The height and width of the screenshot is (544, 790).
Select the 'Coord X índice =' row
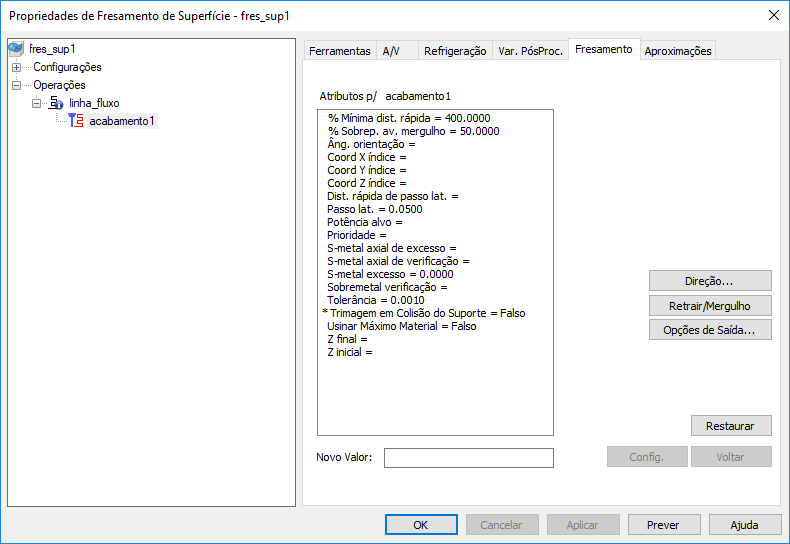[367, 158]
